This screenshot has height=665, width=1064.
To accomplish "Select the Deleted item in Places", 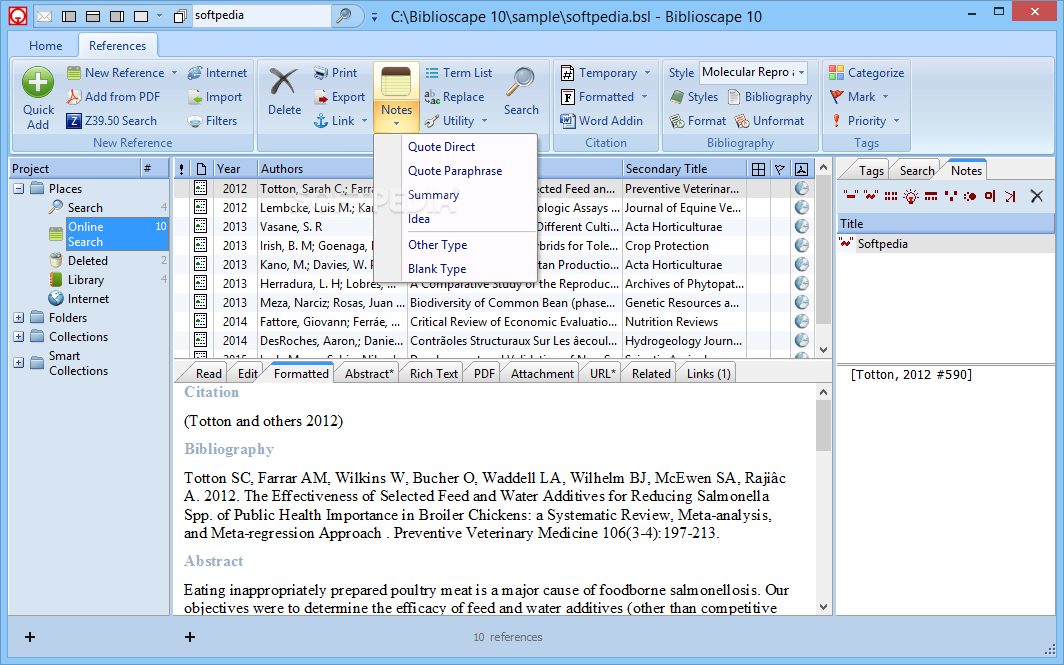I will [88, 261].
